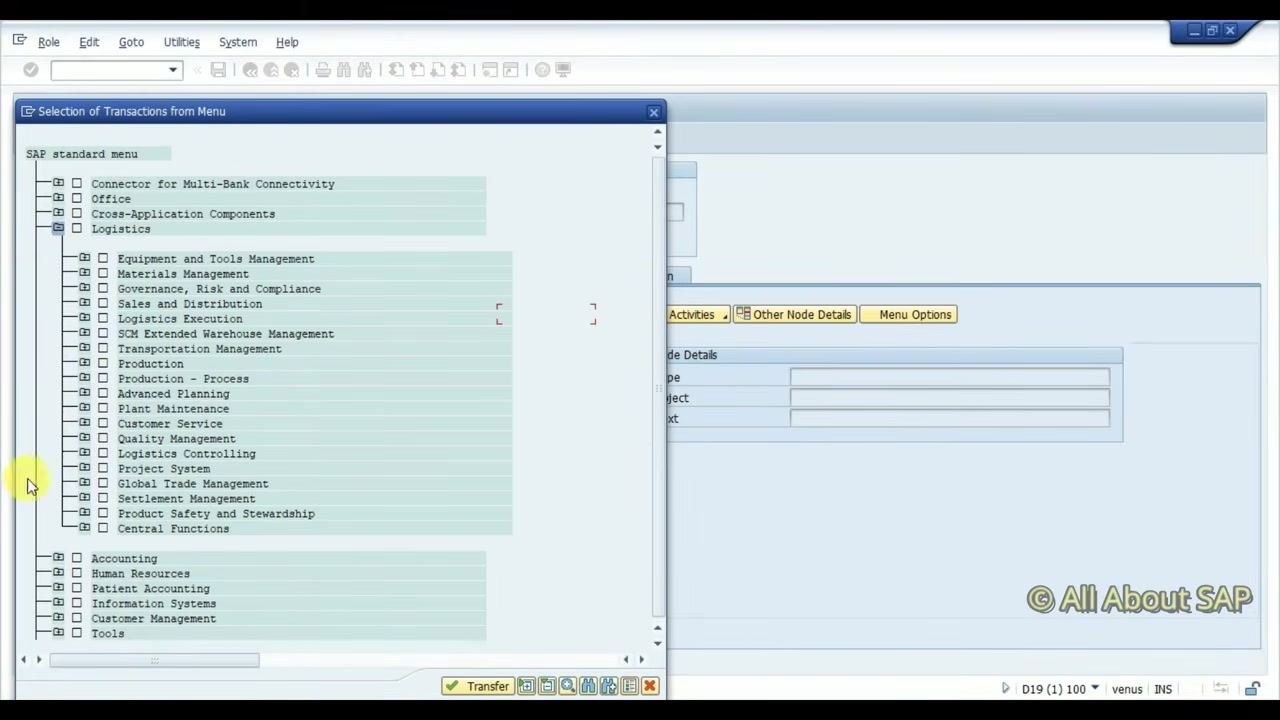
Task: Click the binoculars Find icon in dialog footer
Action: [588, 686]
